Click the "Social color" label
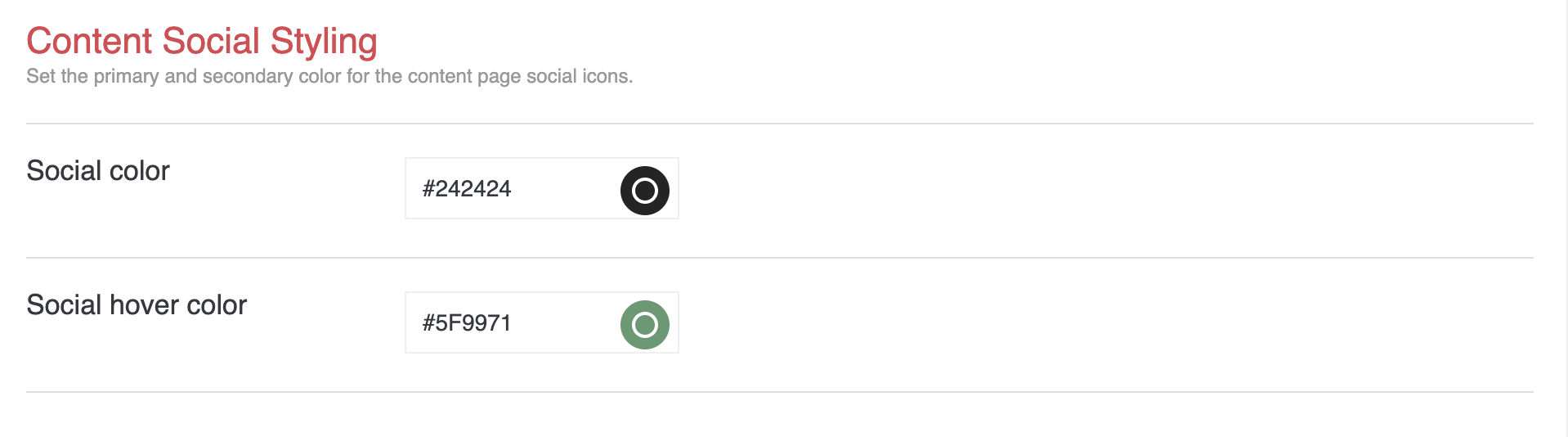Image resolution: width=1568 pixels, height=437 pixels. pos(97,170)
